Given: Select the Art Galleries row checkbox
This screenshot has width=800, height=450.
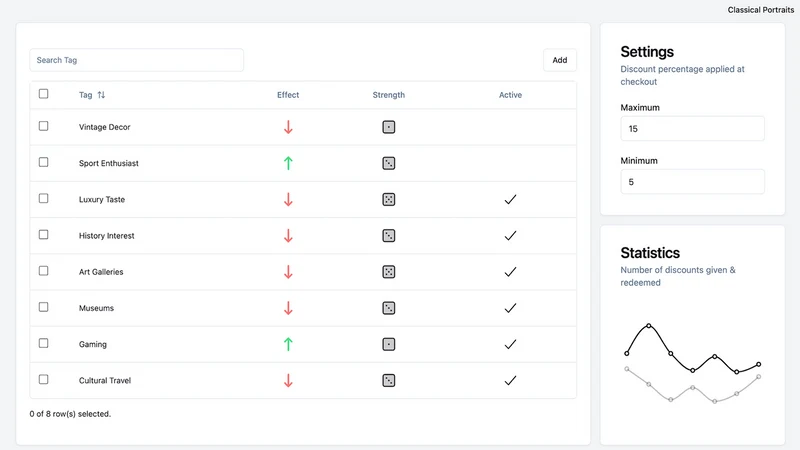Looking at the screenshot, I should tap(43, 271).
